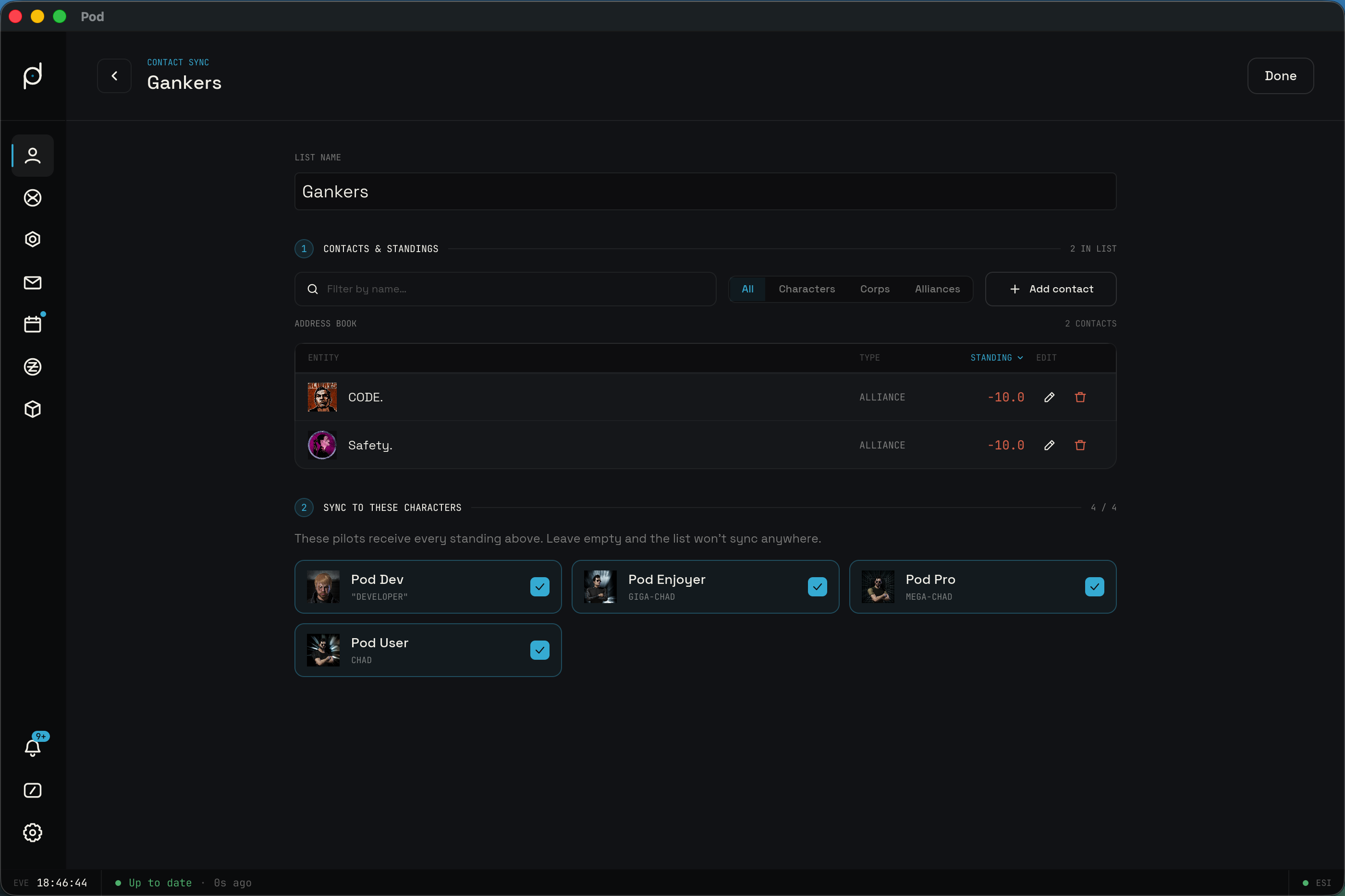Click the search magnifier icon

(x=313, y=289)
